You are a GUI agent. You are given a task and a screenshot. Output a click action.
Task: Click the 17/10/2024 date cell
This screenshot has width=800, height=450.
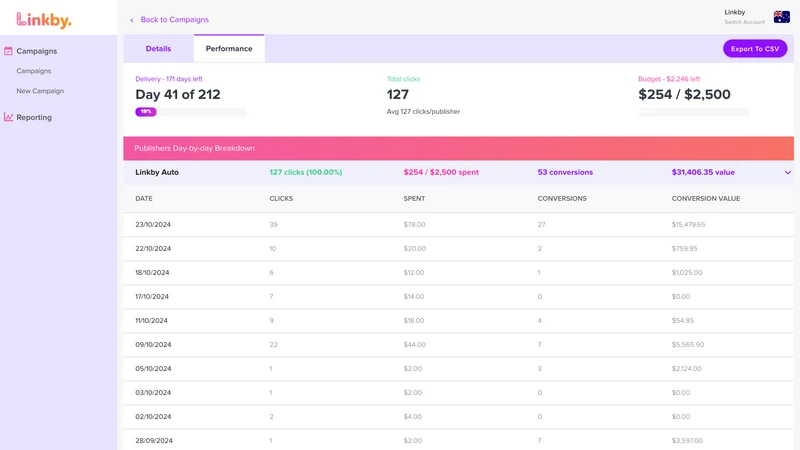[x=152, y=296]
